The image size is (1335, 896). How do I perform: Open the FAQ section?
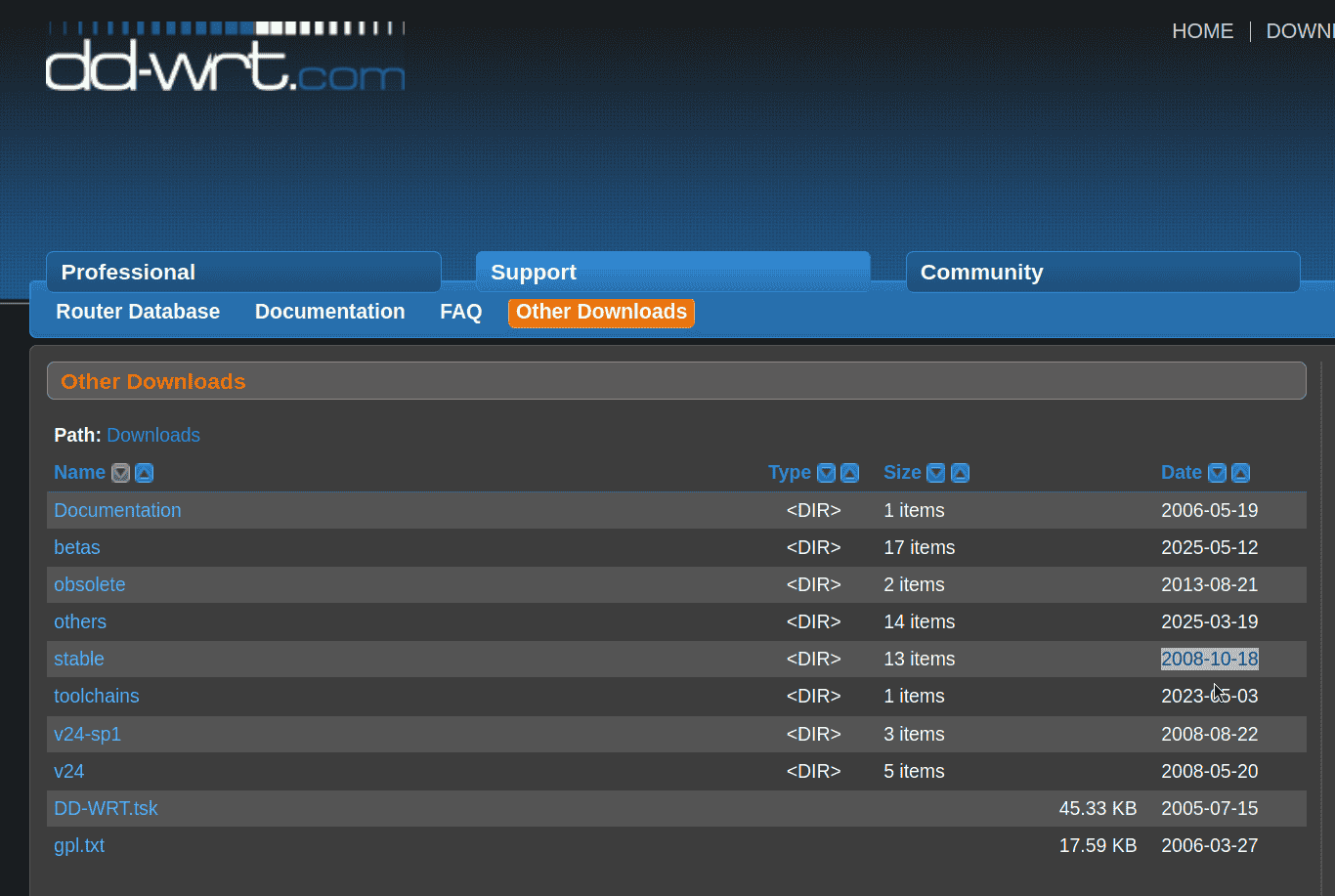pos(459,311)
